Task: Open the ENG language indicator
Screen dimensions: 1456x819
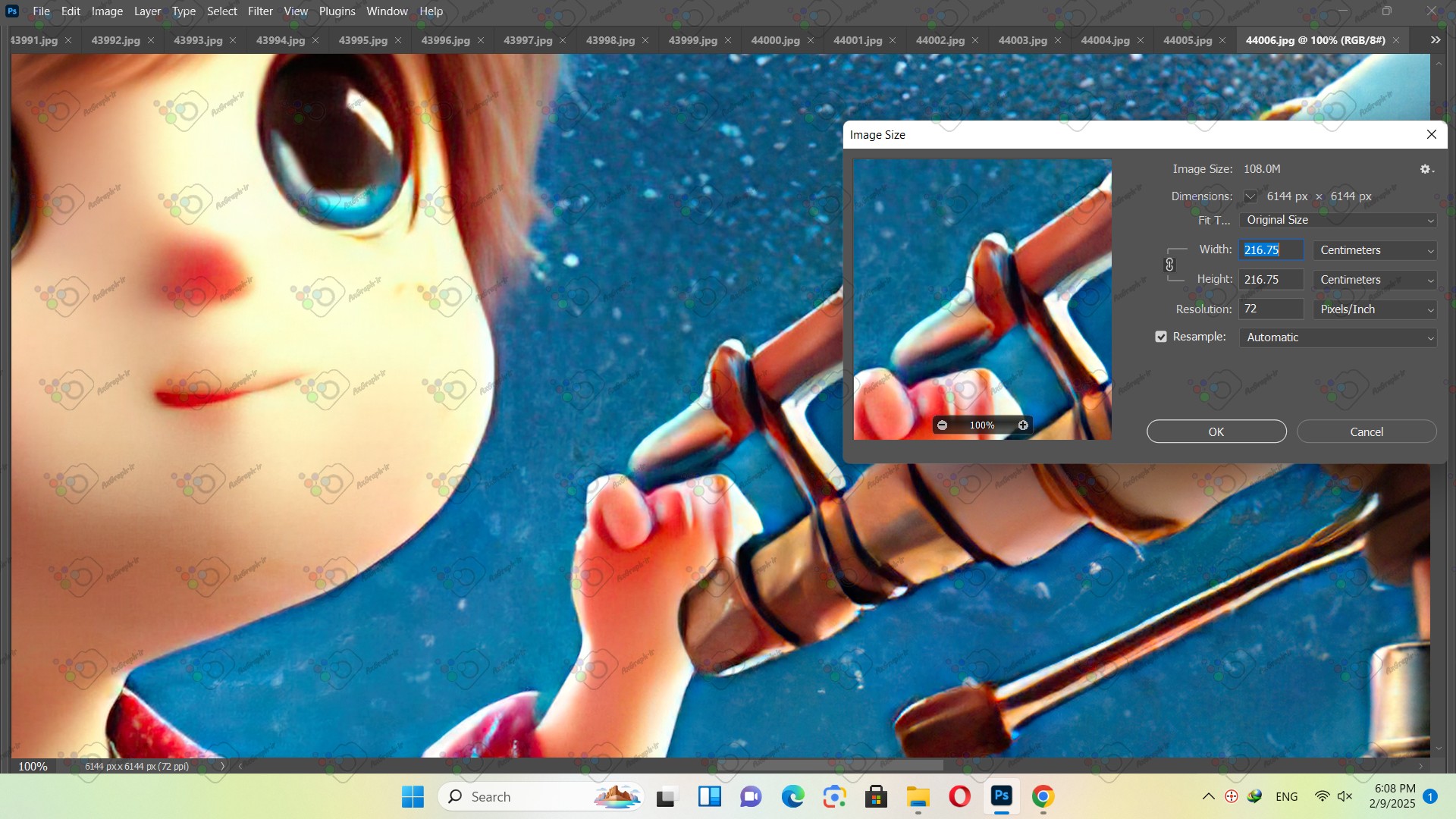Action: click(1287, 796)
